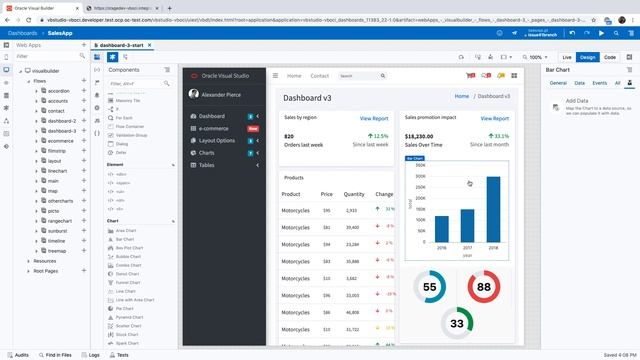Open Audits in bottom bar
This screenshot has width=640, height=360.
pos(18,355)
